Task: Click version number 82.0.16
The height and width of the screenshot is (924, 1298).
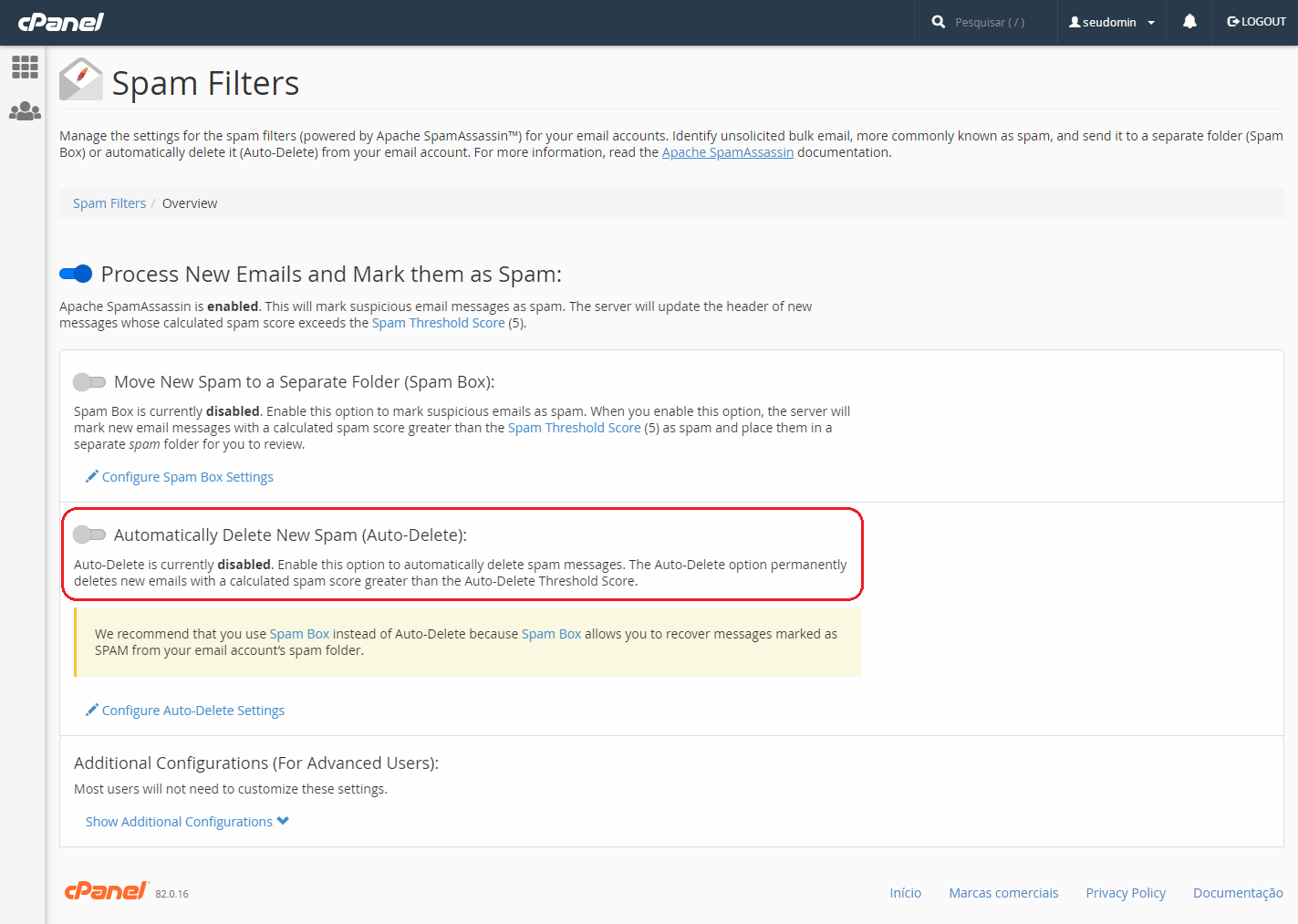Action: click(x=171, y=894)
